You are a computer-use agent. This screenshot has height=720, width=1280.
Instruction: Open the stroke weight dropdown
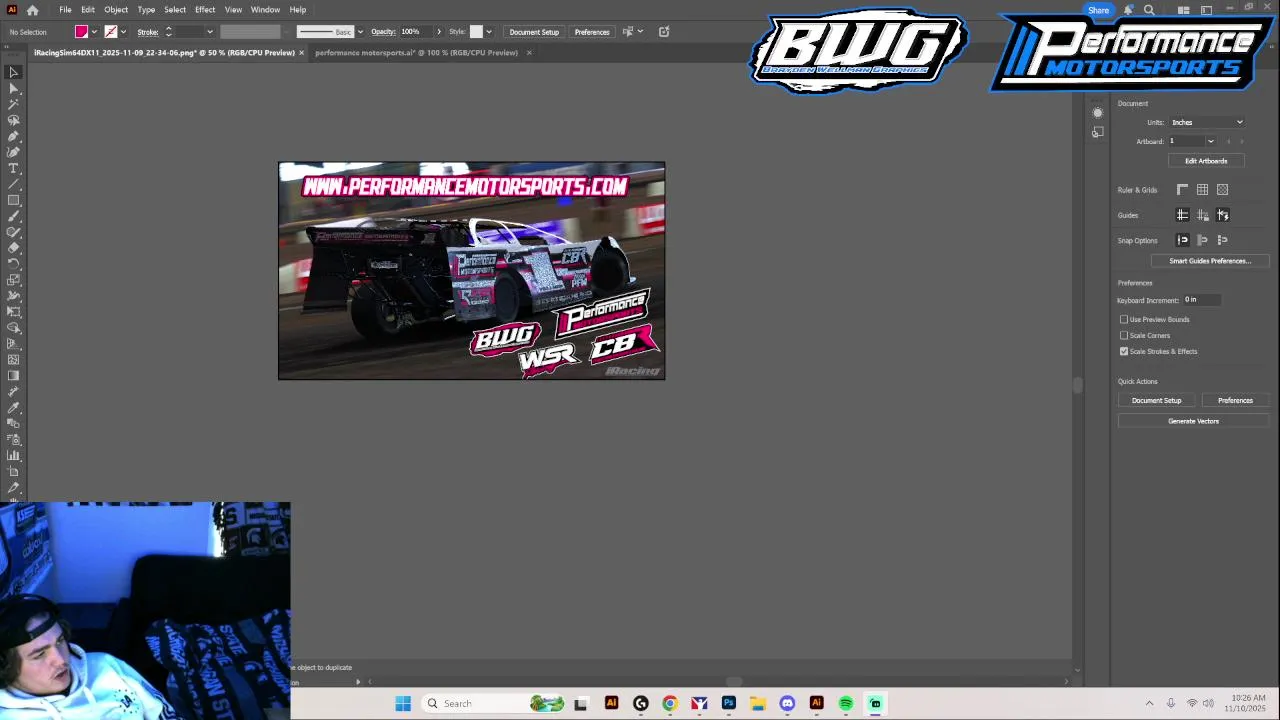coord(209,32)
